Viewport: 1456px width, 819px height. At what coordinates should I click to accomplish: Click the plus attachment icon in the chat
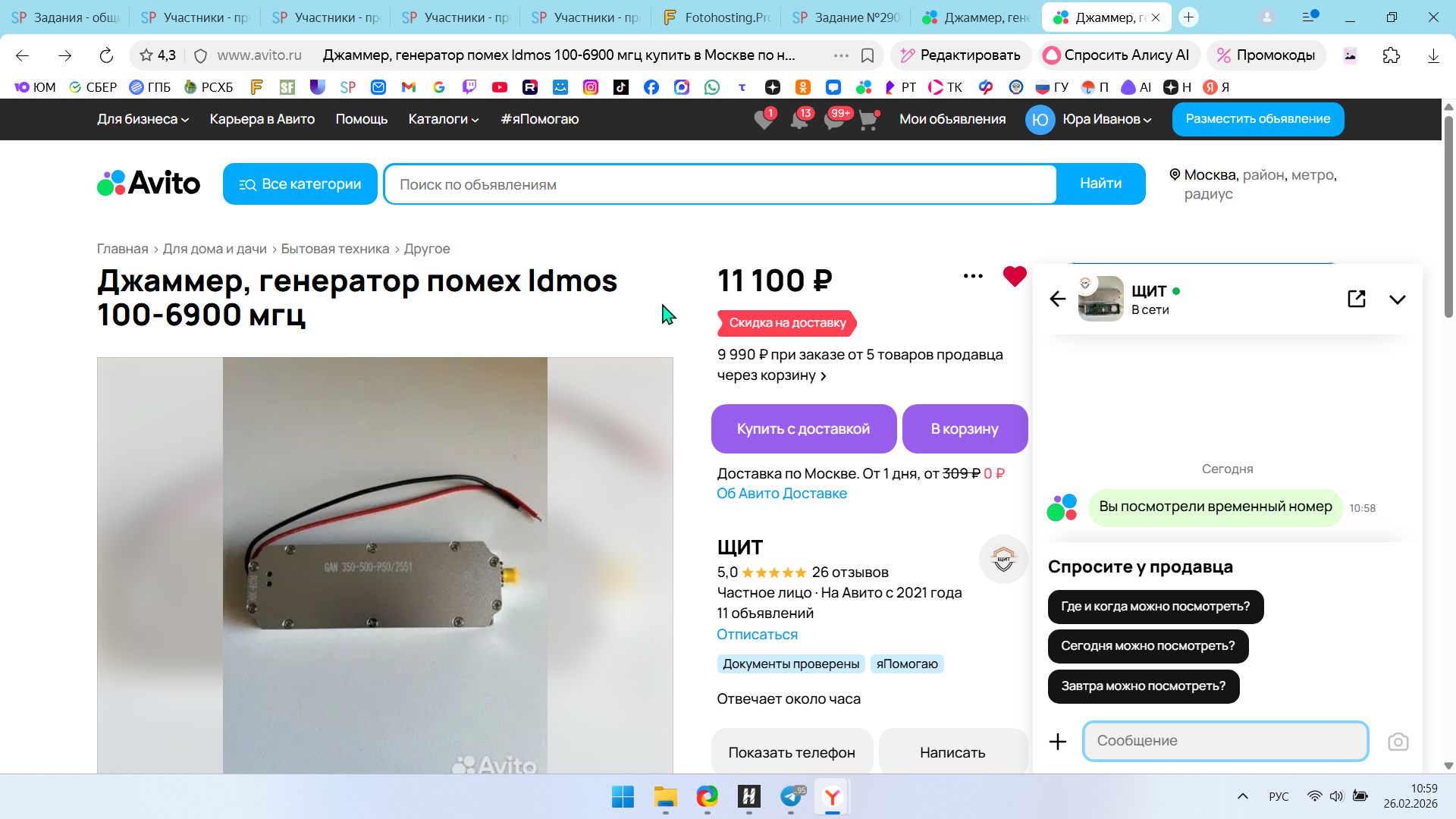(x=1058, y=742)
